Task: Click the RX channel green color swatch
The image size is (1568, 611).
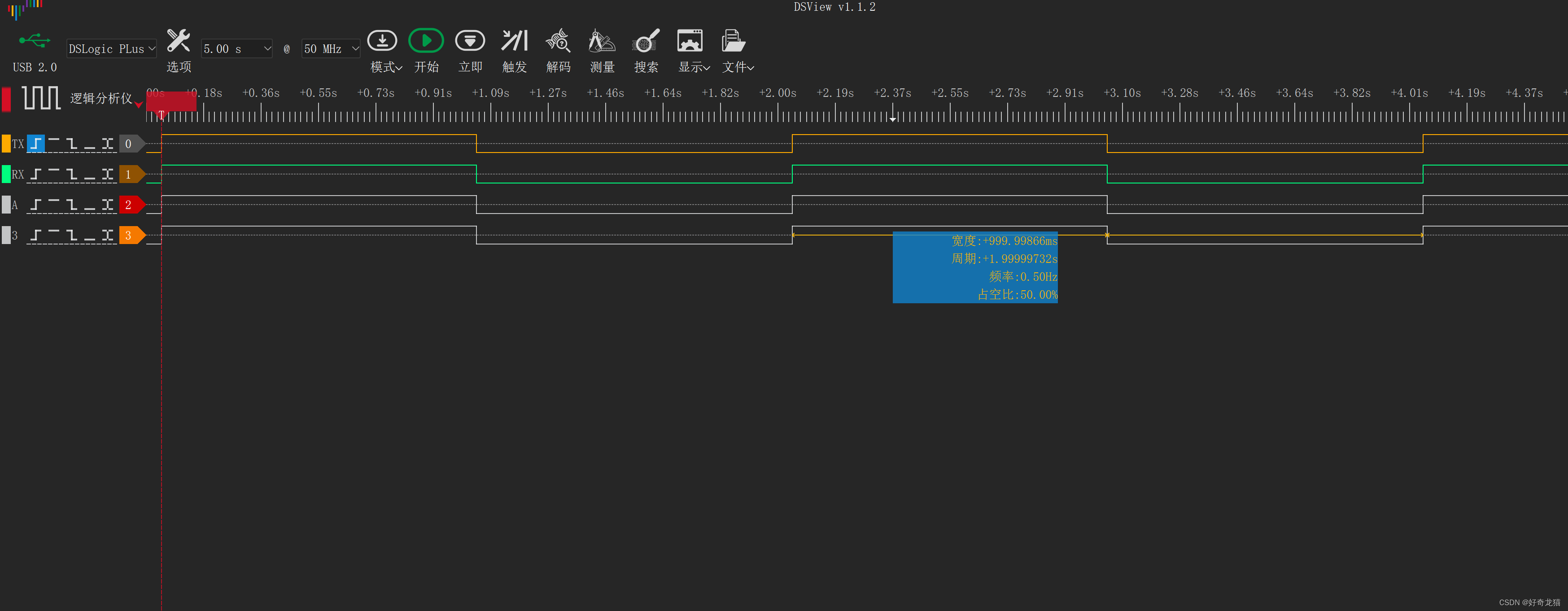Action: (x=6, y=174)
